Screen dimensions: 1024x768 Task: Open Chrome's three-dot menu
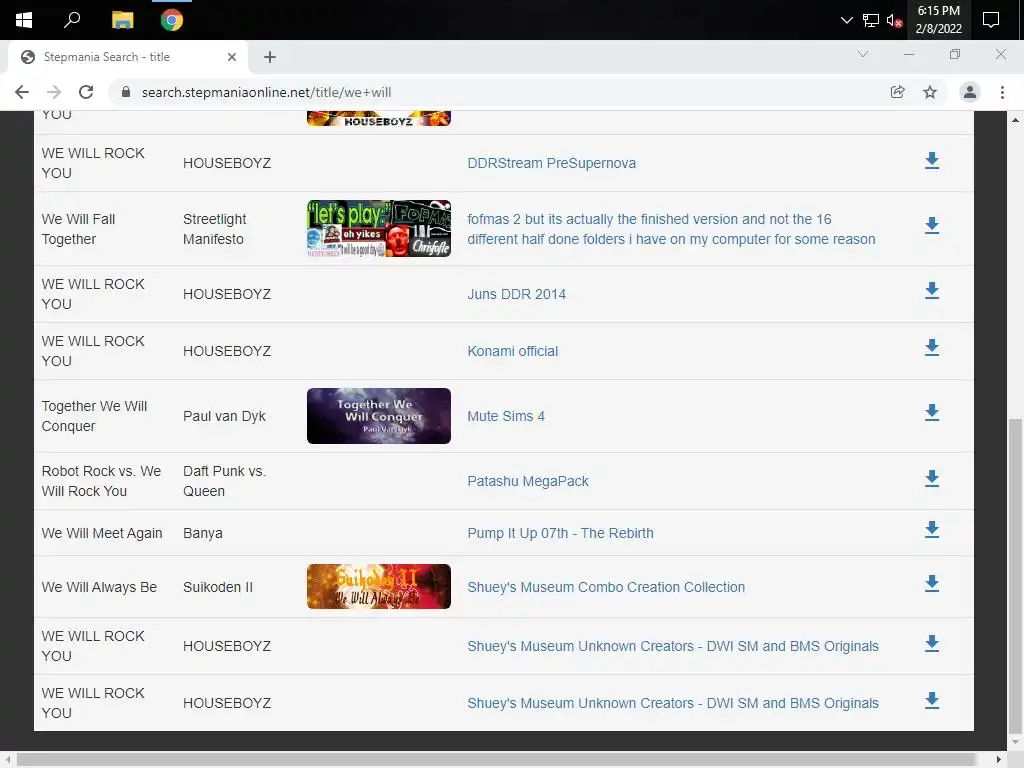1002,92
